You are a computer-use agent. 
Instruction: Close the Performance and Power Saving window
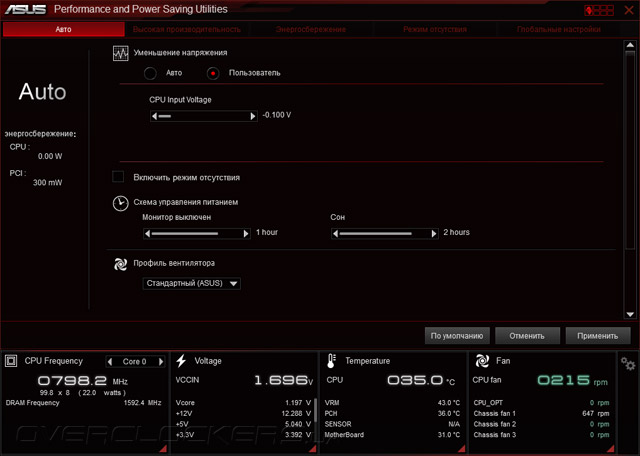tap(629, 10)
